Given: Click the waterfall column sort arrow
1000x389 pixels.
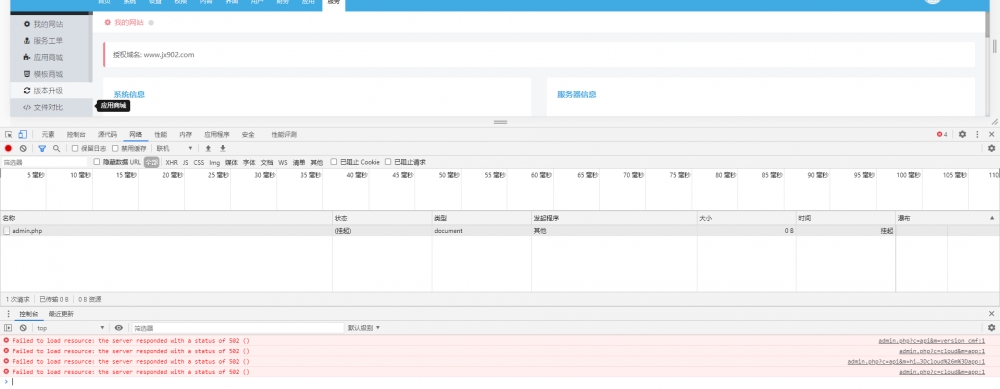Looking at the screenshot, I should [x=992, y=218].
